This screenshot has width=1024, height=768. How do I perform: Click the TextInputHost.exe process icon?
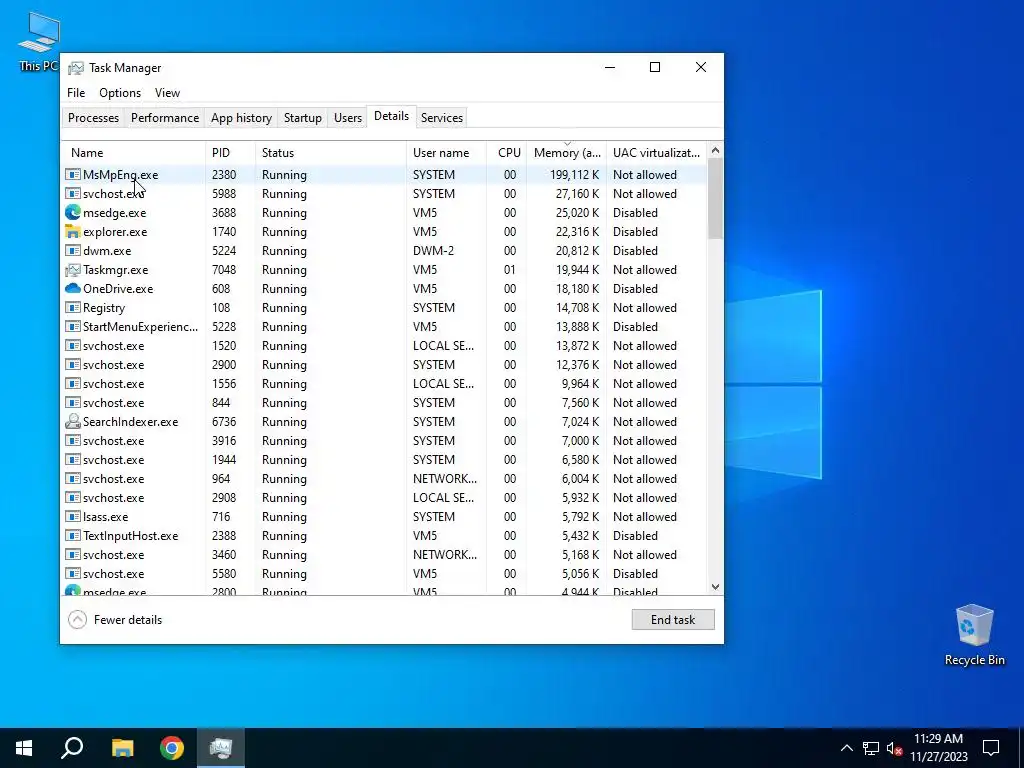pyautogui.click(x=72, y=536)
